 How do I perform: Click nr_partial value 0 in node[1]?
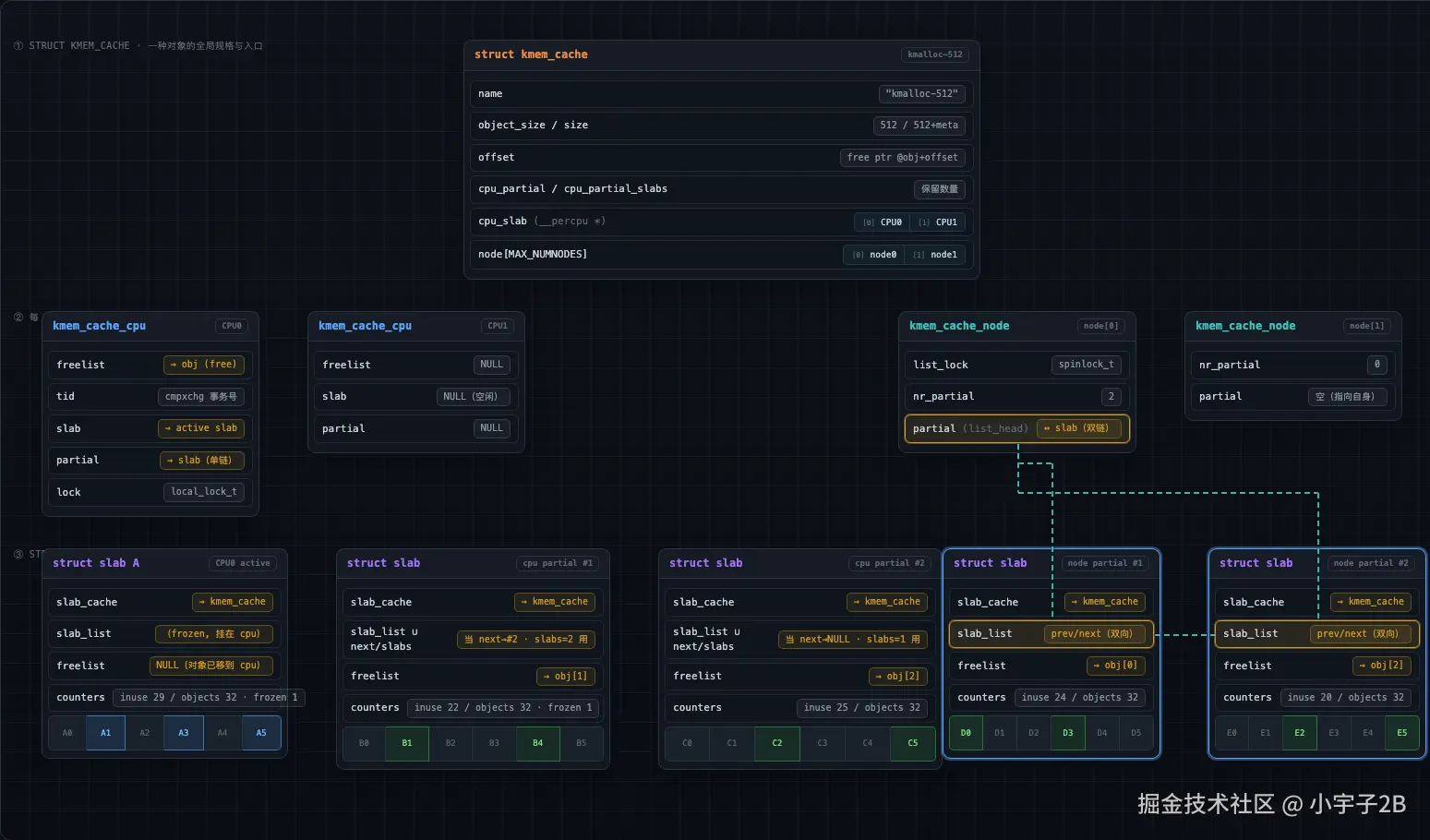click(x=1377, y=365)
